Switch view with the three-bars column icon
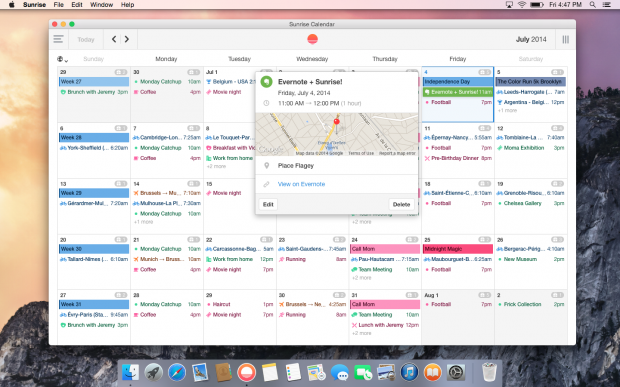This screenshot has width=620, height=387. [x=566, y=39]
